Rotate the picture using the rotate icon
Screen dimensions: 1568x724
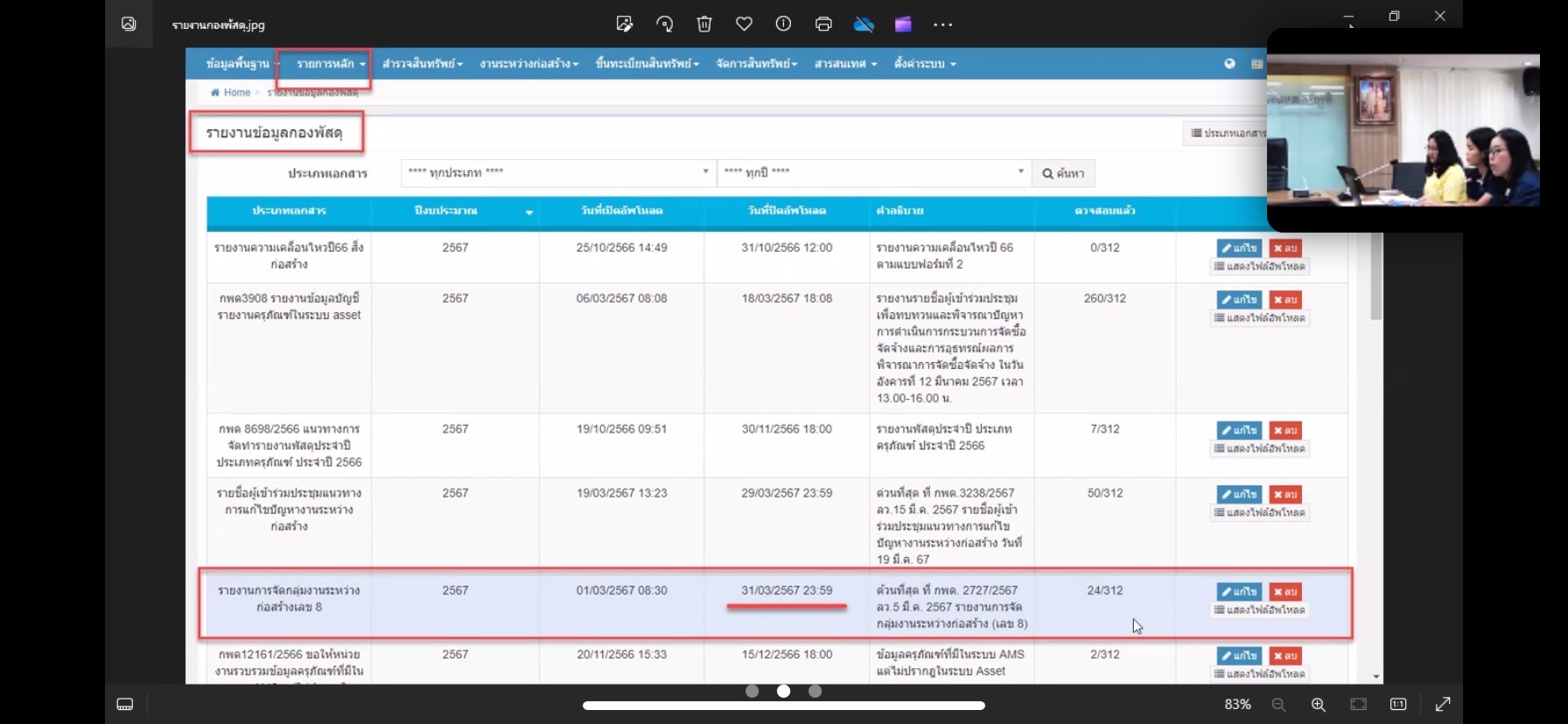665,24
